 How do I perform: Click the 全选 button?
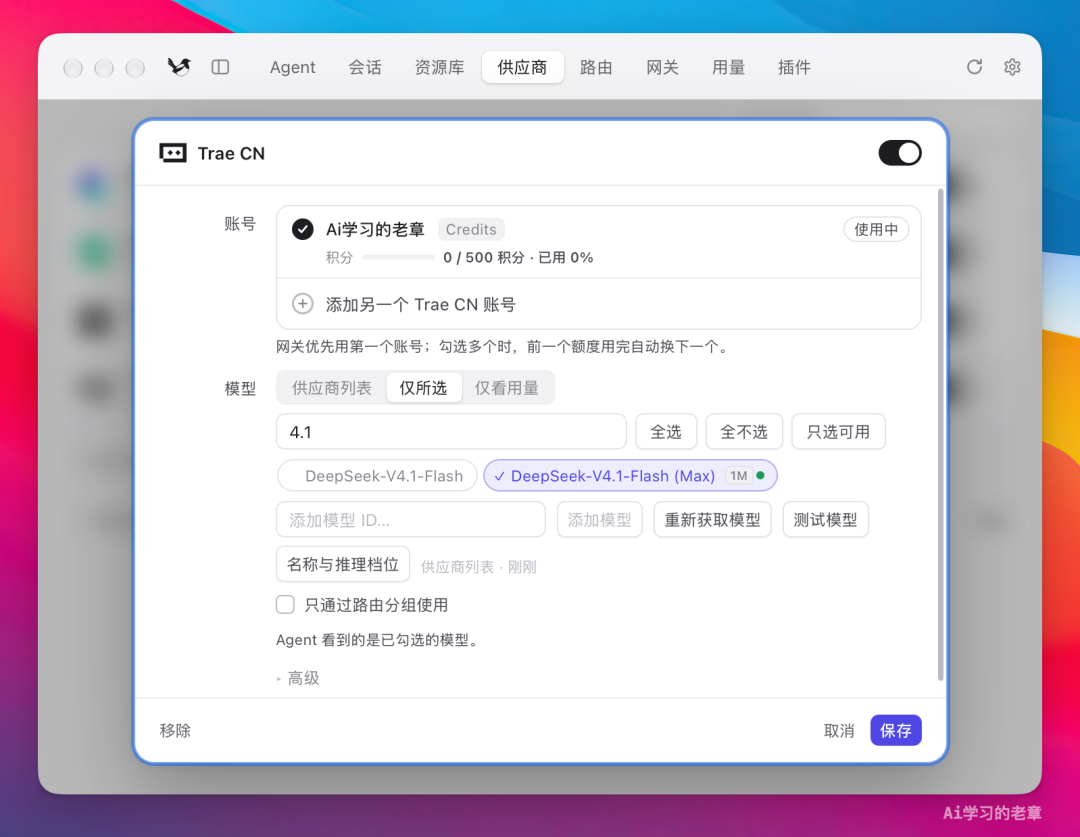pos(666,432)
